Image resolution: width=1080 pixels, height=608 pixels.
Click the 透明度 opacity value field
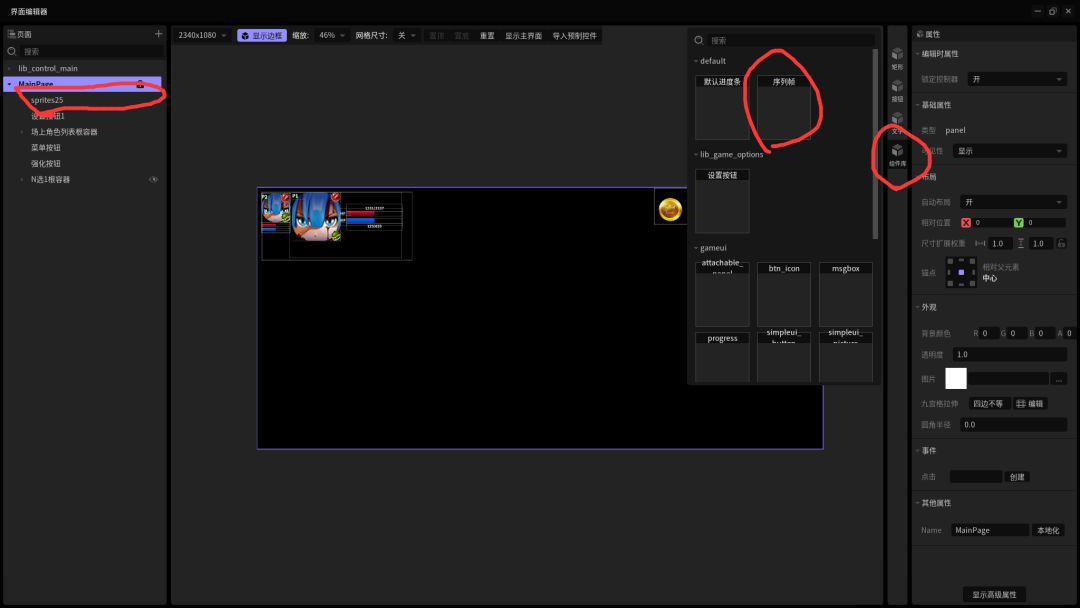point(1010,355)
